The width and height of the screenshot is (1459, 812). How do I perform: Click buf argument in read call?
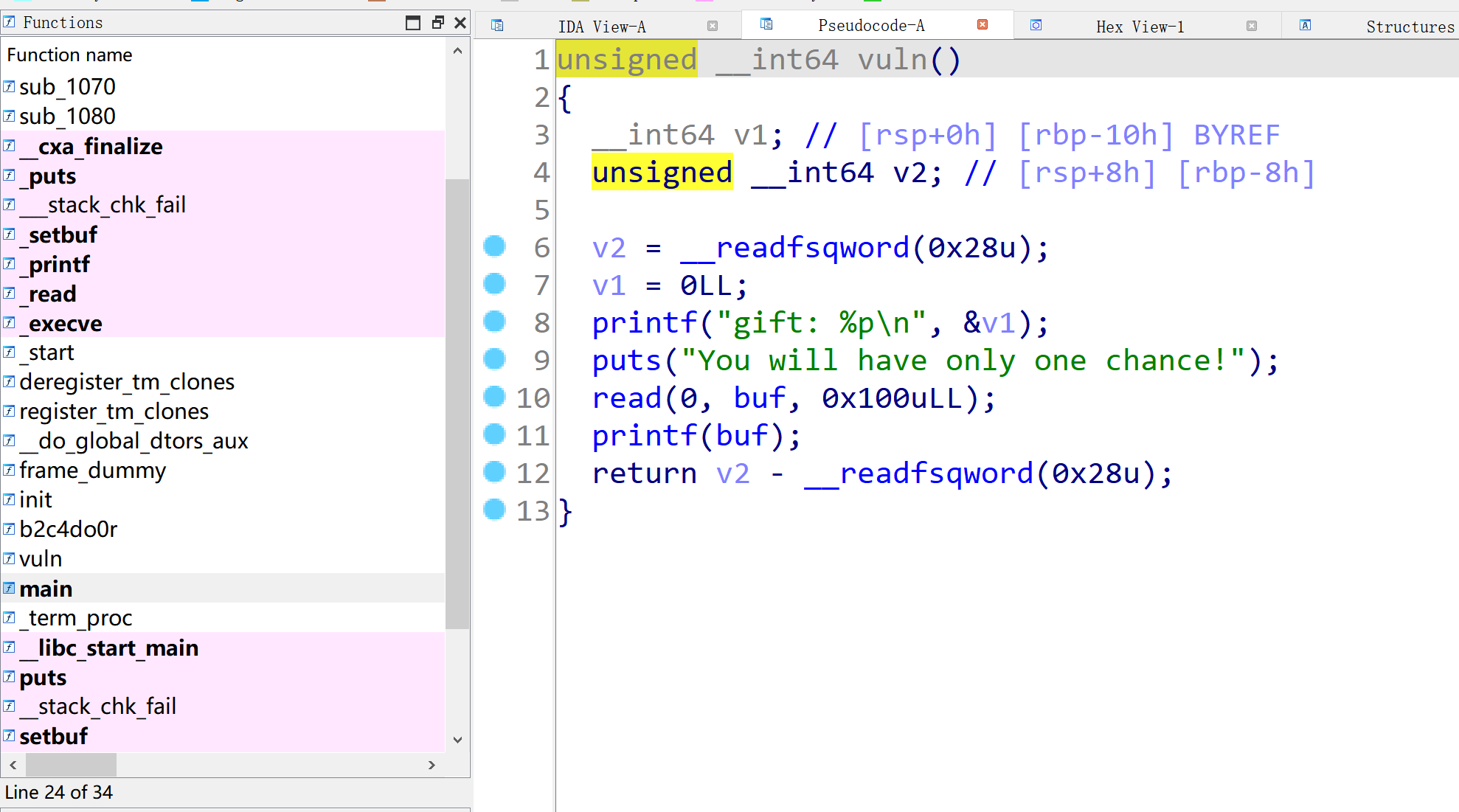(759, 398)
